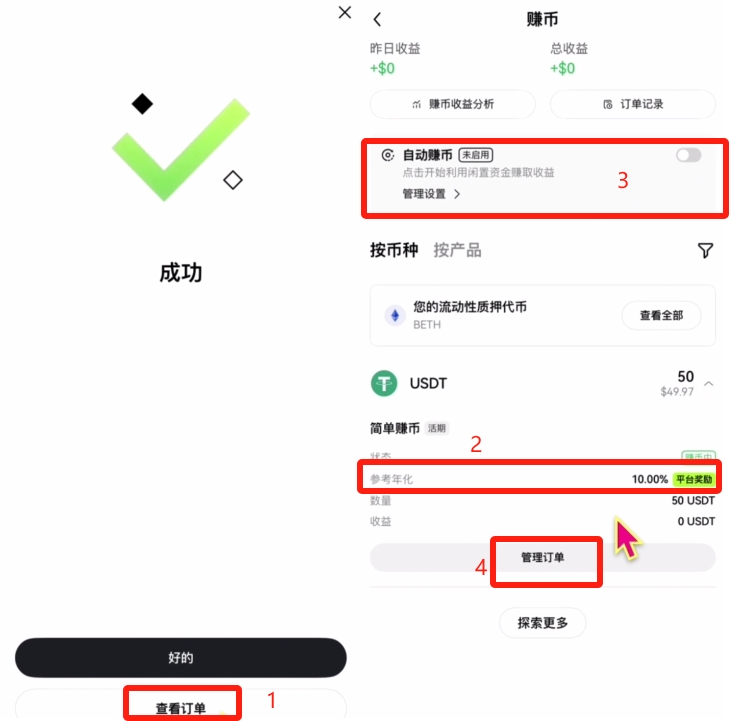This screenshot has width=745, height=721.
Task: Open 赚币收益分析 earnings analysis
Action: click(x=453, y=104)
